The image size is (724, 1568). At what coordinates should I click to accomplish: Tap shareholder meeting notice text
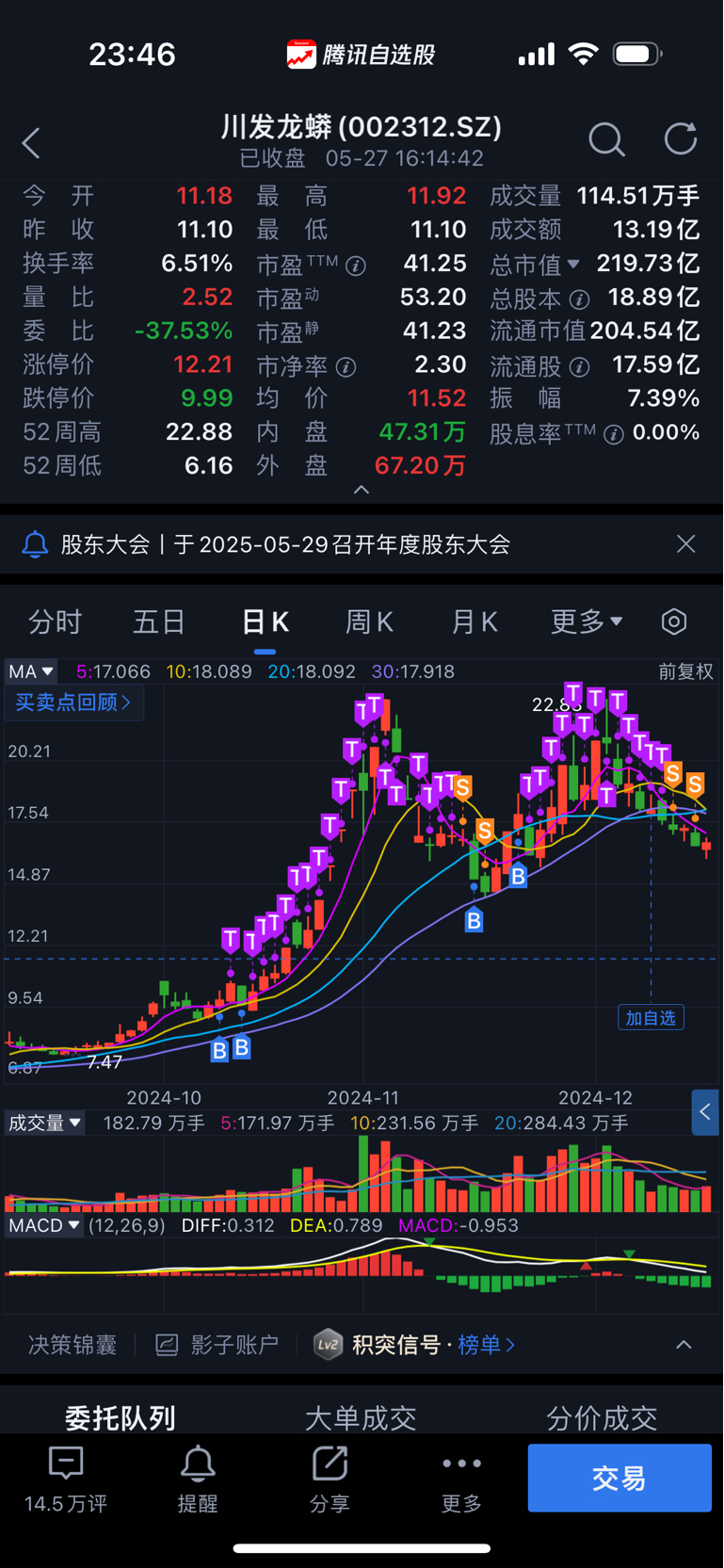(285, 544)
